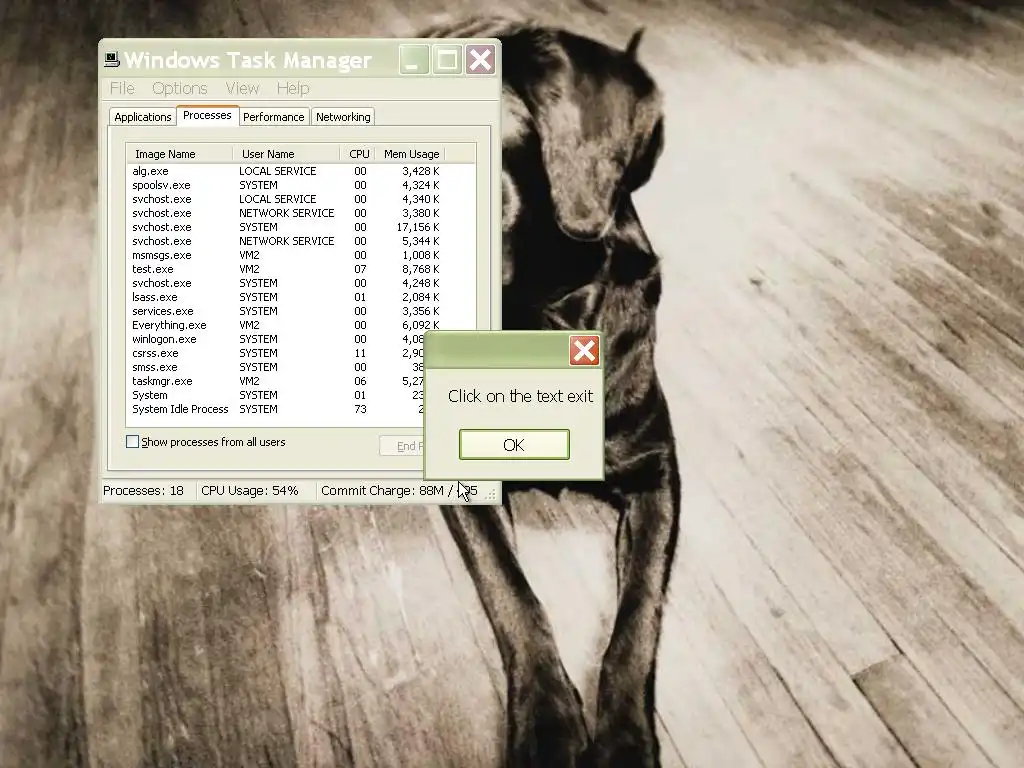
Task: Click svchost.exe with 4,340 K memory
Action: pos(286,199)
